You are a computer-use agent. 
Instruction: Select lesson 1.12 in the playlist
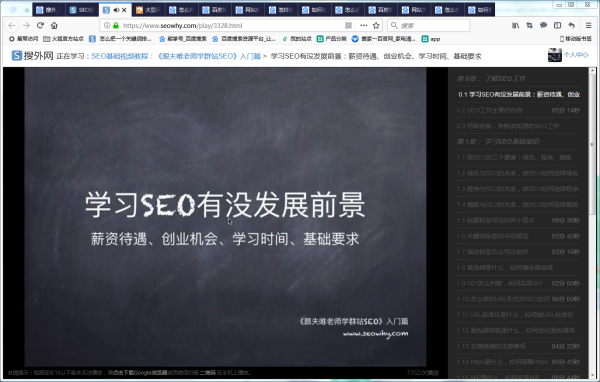(x=519, y=330)
